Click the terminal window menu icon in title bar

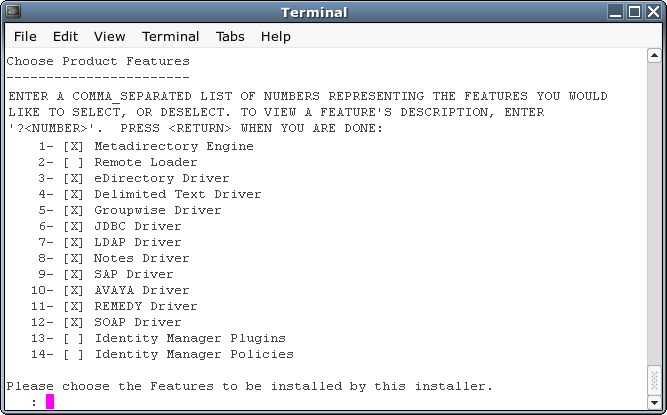14,11
